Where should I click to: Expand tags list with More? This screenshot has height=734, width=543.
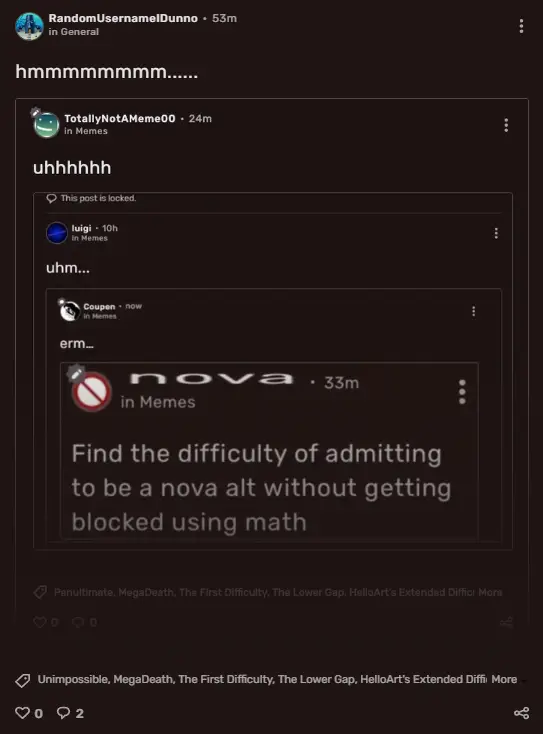pos(504,679)
